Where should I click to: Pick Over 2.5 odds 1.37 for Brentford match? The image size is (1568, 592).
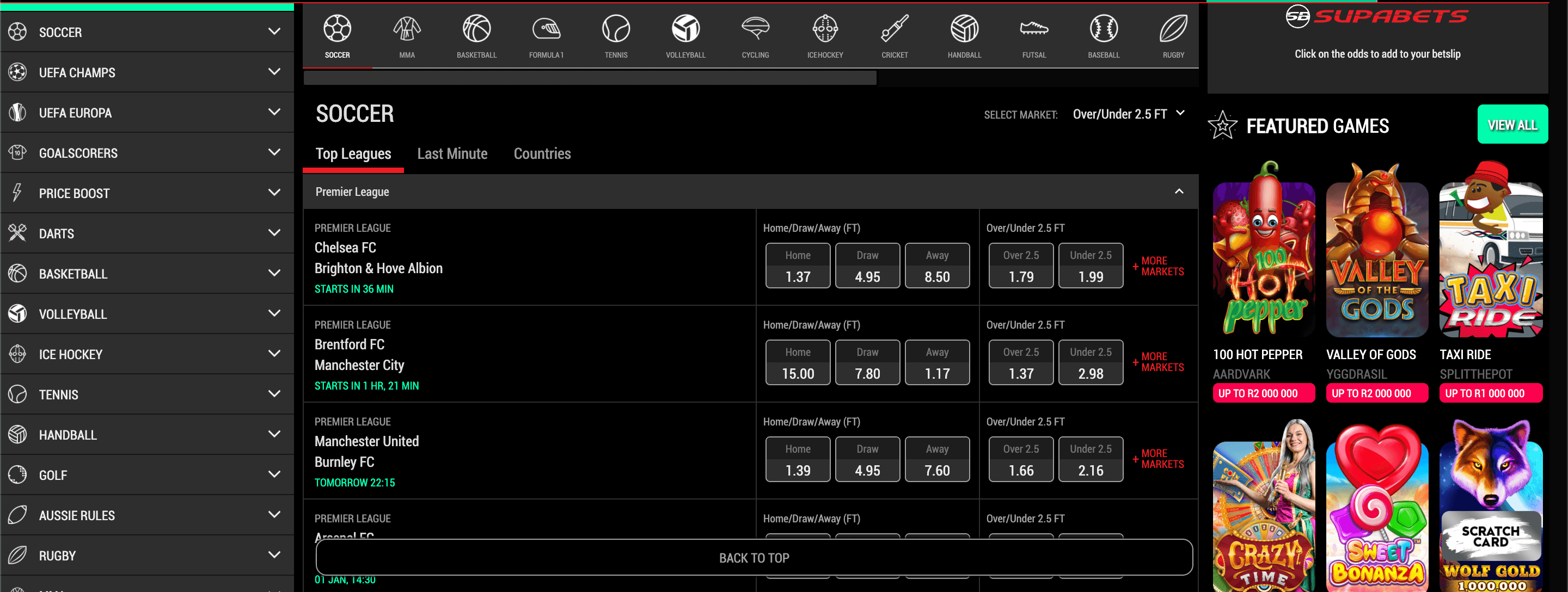click(1021, 362)
